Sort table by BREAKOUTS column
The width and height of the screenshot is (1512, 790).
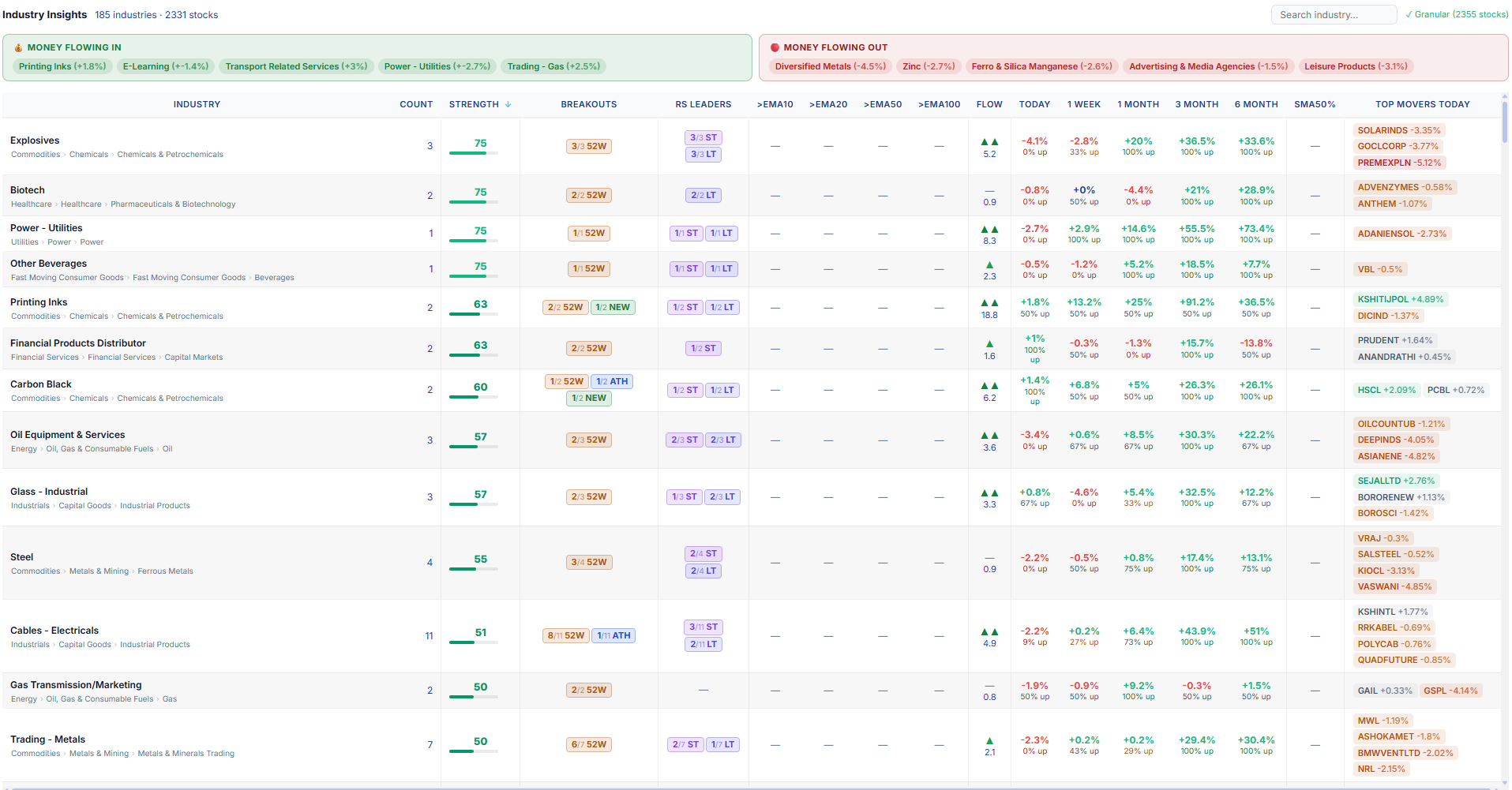pyautogui.click(x=589, y=104)
